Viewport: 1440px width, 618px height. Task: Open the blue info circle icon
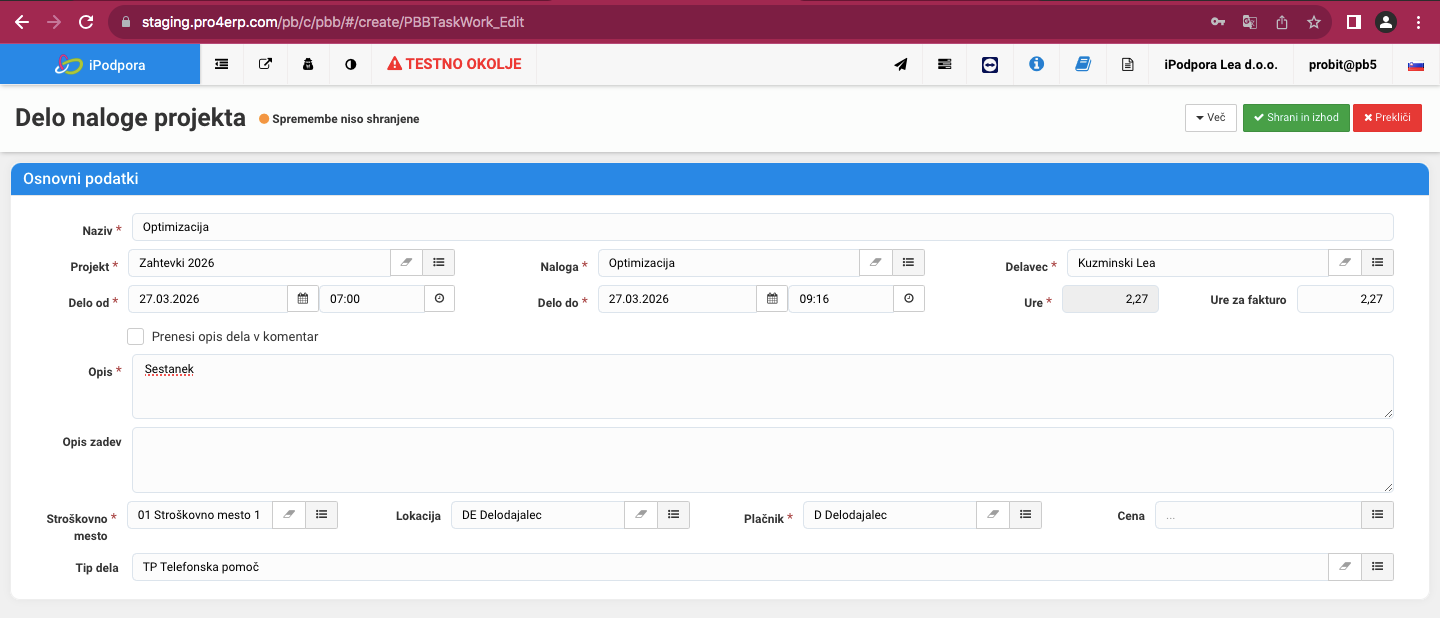(x=1036, y=64)
